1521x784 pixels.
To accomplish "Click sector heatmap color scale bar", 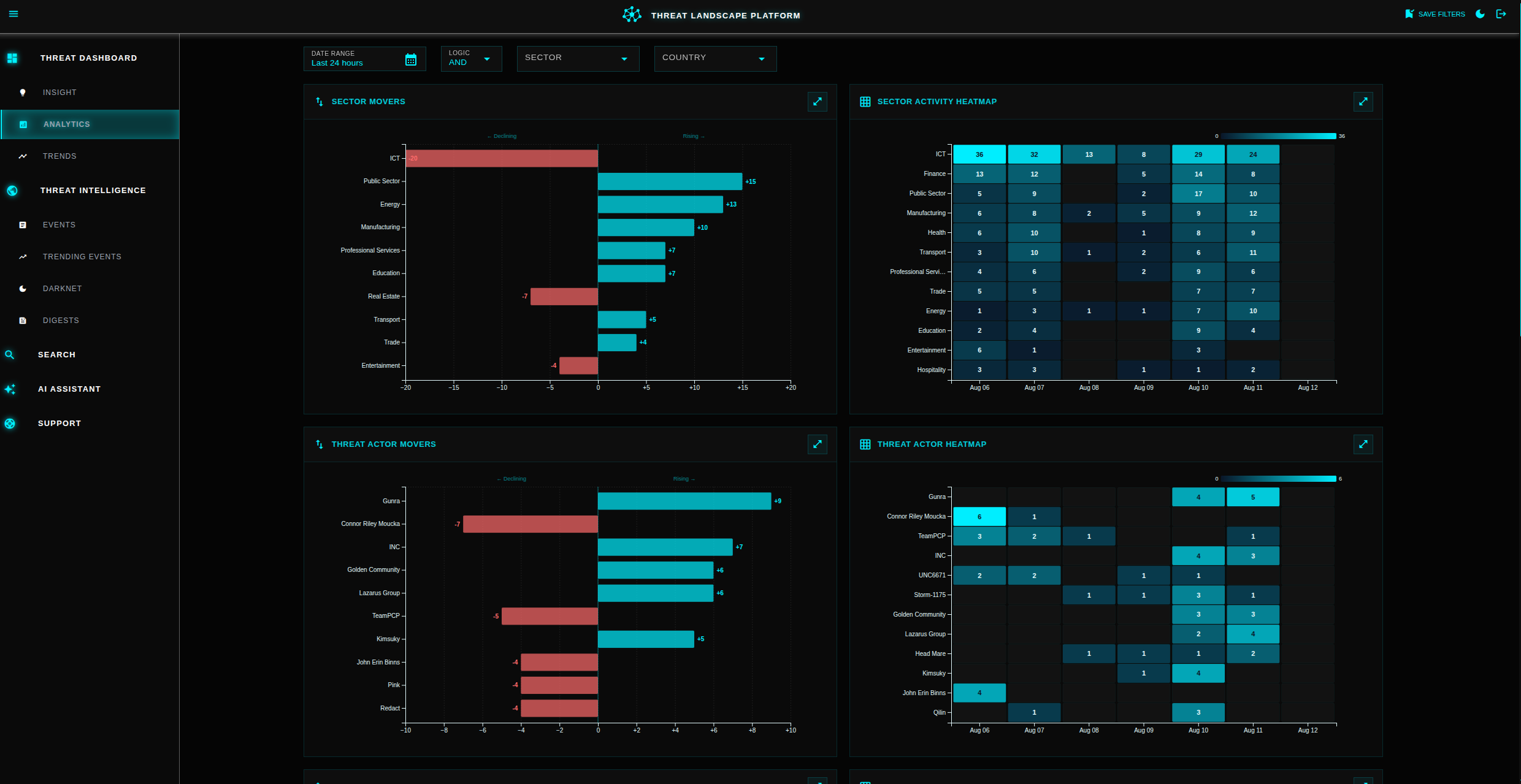I will pyautogui.click(x=1279, y=136).
